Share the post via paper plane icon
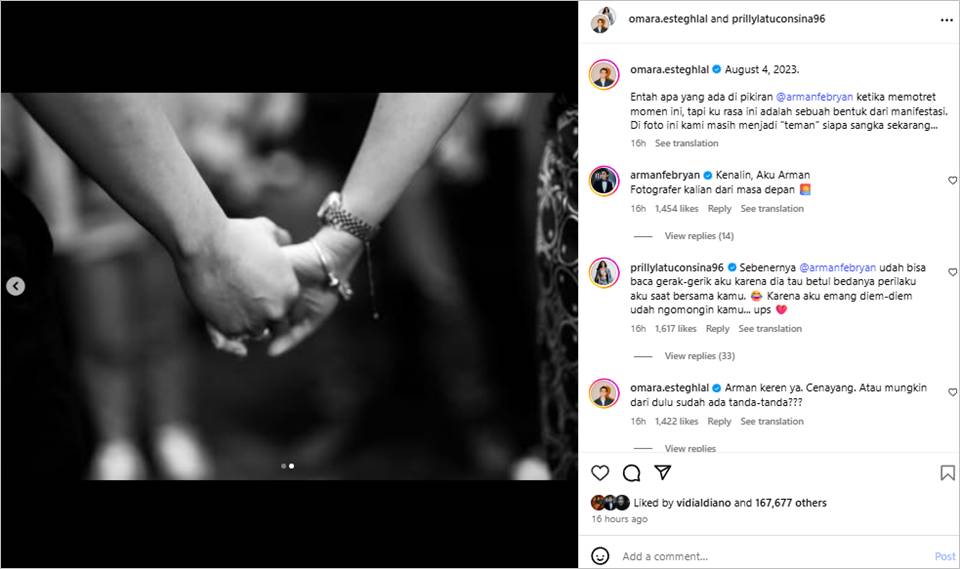This screenshot has height=569, width=960. coord(662,472)
